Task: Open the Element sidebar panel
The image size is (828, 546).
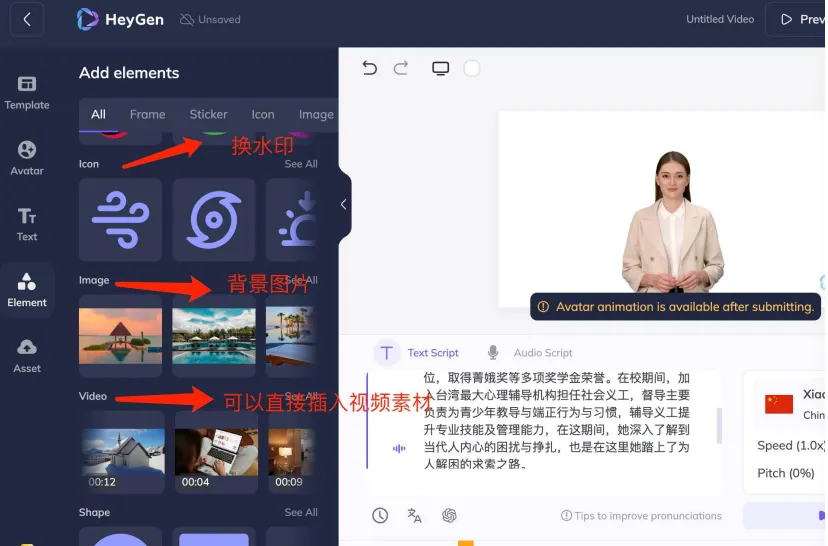Action: [x=27, y=290]
